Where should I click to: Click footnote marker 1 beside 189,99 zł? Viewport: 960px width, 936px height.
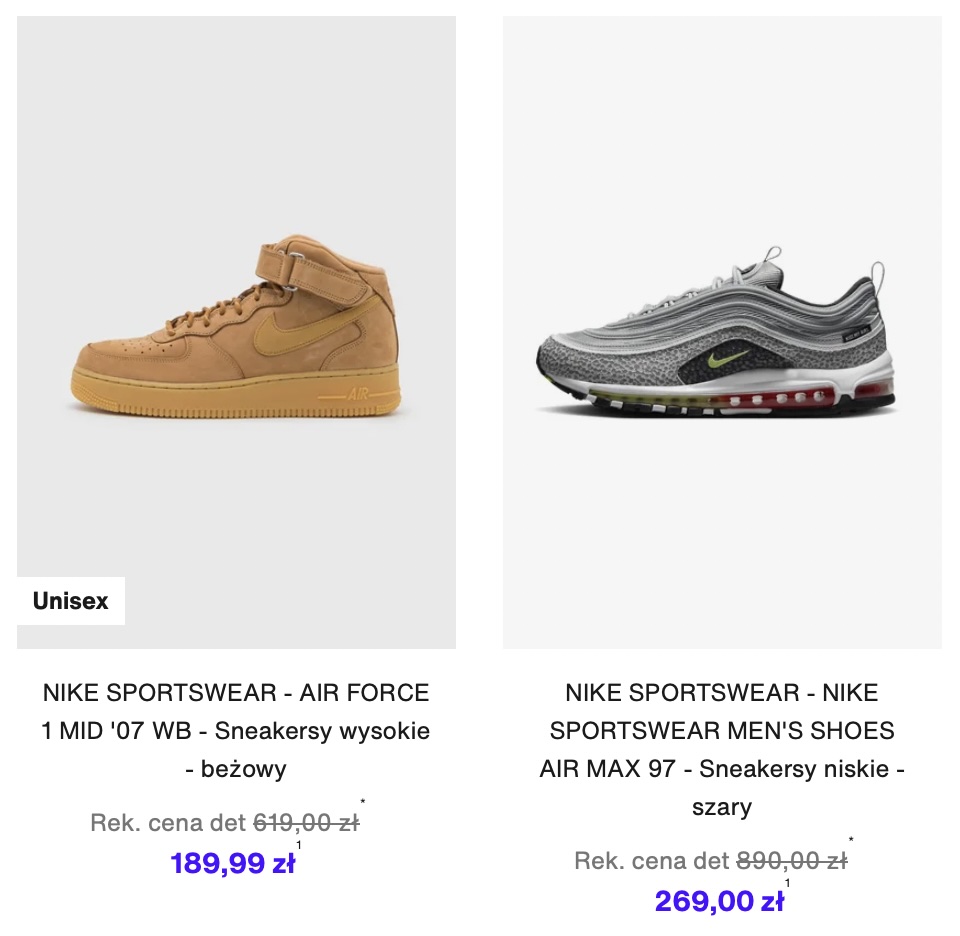coord(299,845)
